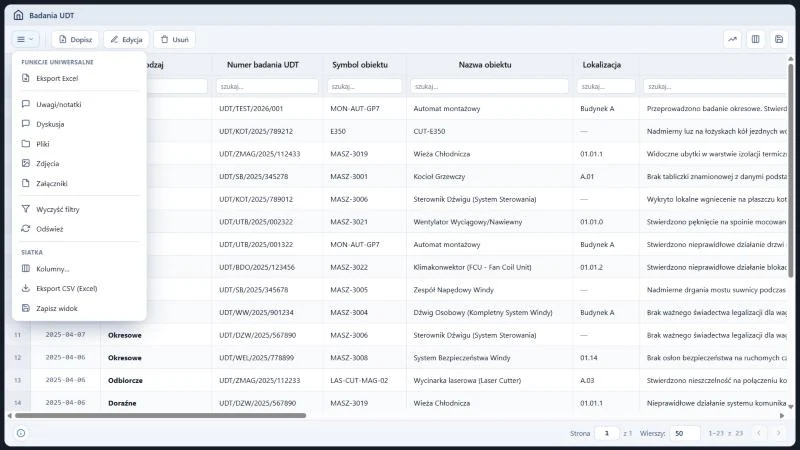Click date 2025-04-07 in row 11
This screenshot has height=450, width=800.
pyautogui.click(x=65, y=335)
